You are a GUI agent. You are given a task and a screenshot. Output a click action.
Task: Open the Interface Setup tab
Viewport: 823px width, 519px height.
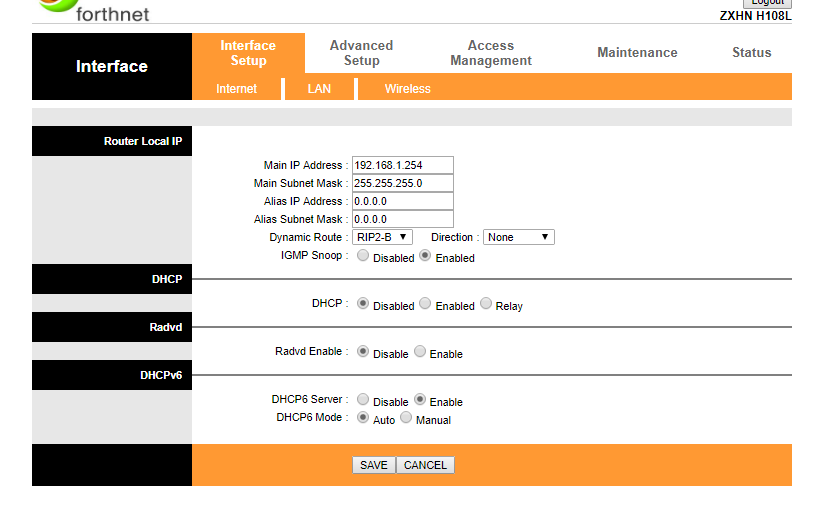[248, 53]
